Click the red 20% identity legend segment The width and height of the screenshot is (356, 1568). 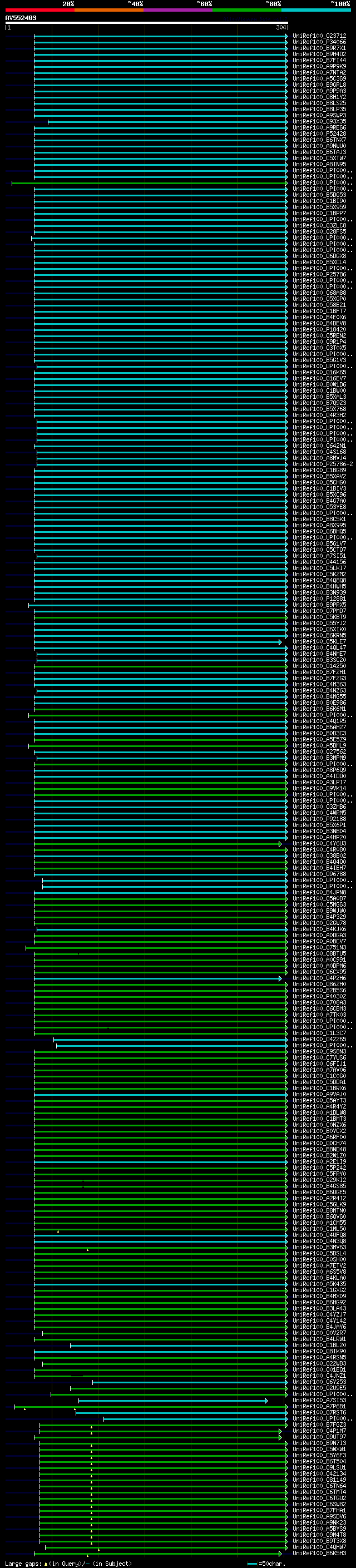[39, 10]
